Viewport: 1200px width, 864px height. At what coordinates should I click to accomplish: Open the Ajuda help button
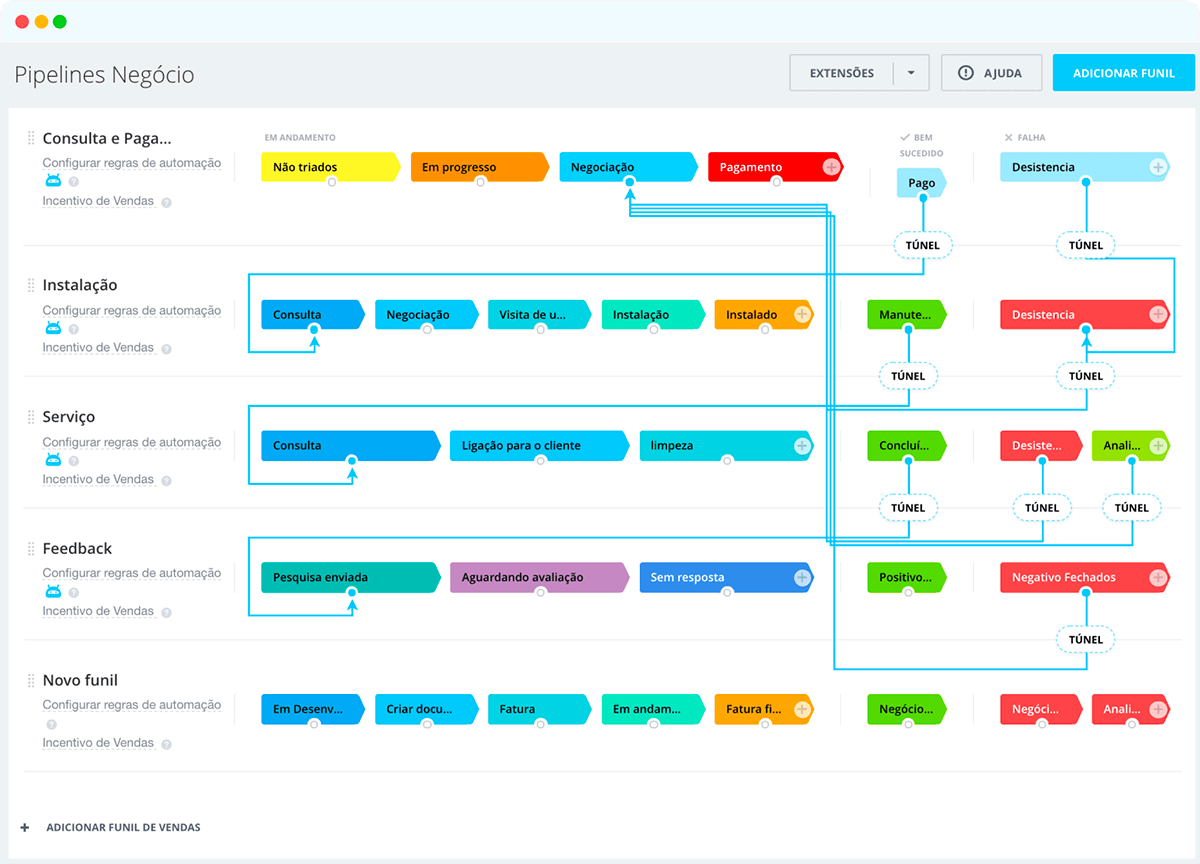point(991,73)
